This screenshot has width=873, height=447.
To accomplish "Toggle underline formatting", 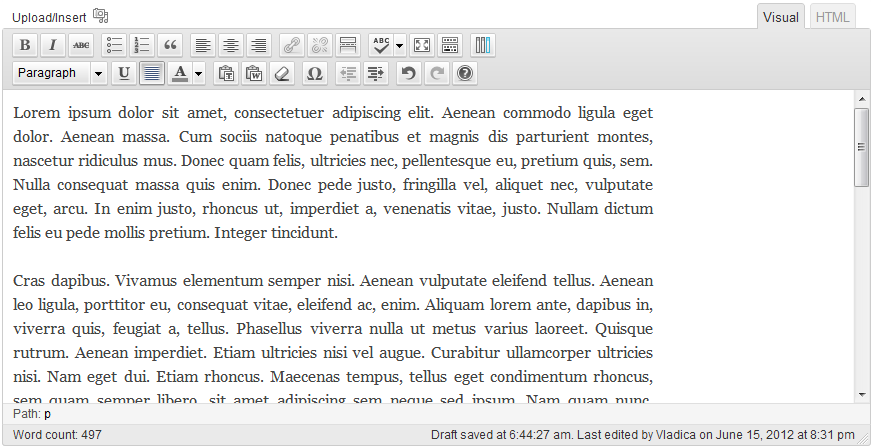I will click(x=124, y=73).
